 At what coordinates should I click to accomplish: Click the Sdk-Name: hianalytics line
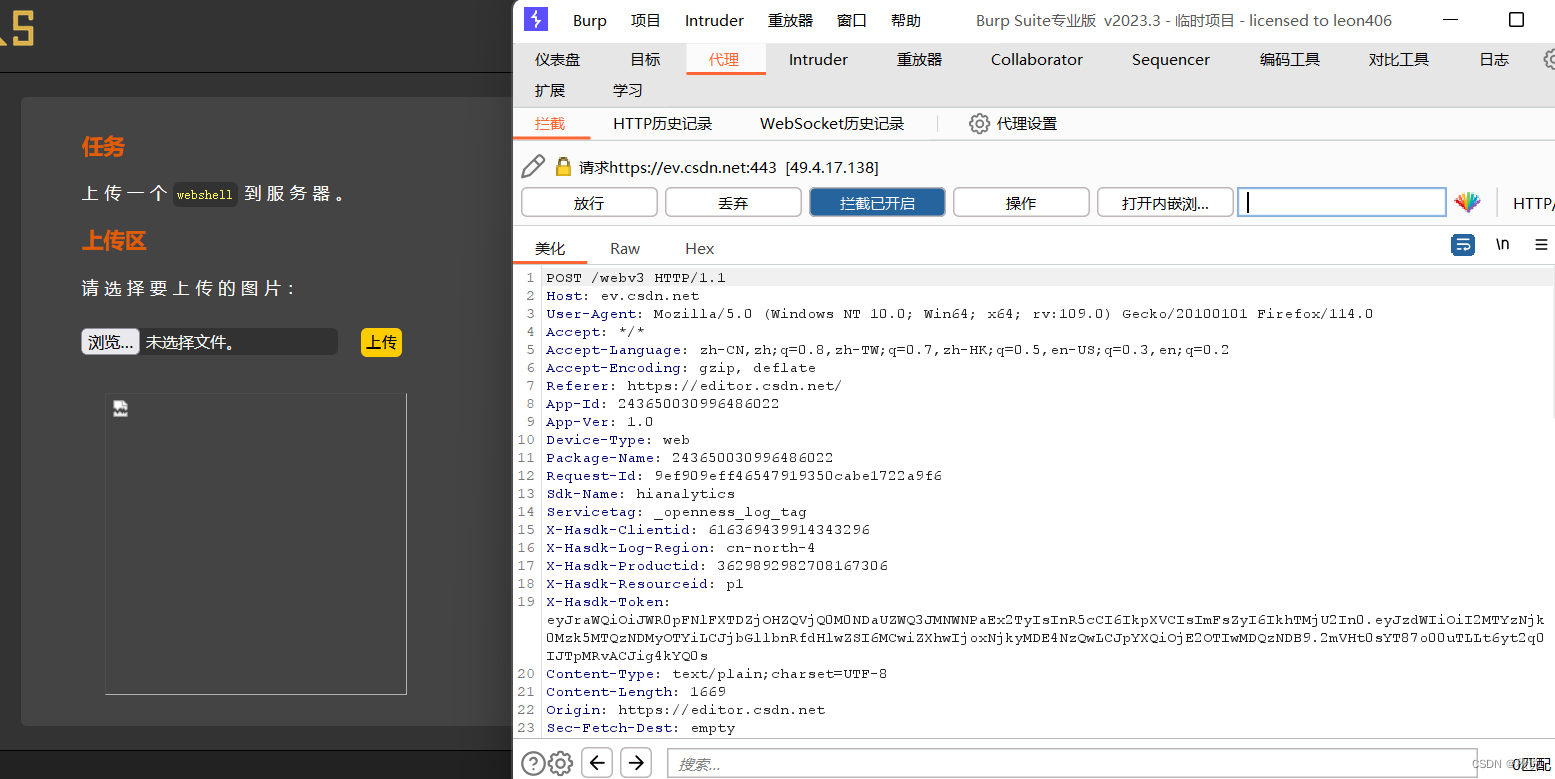pyautogui.click(x=640, y=493)
